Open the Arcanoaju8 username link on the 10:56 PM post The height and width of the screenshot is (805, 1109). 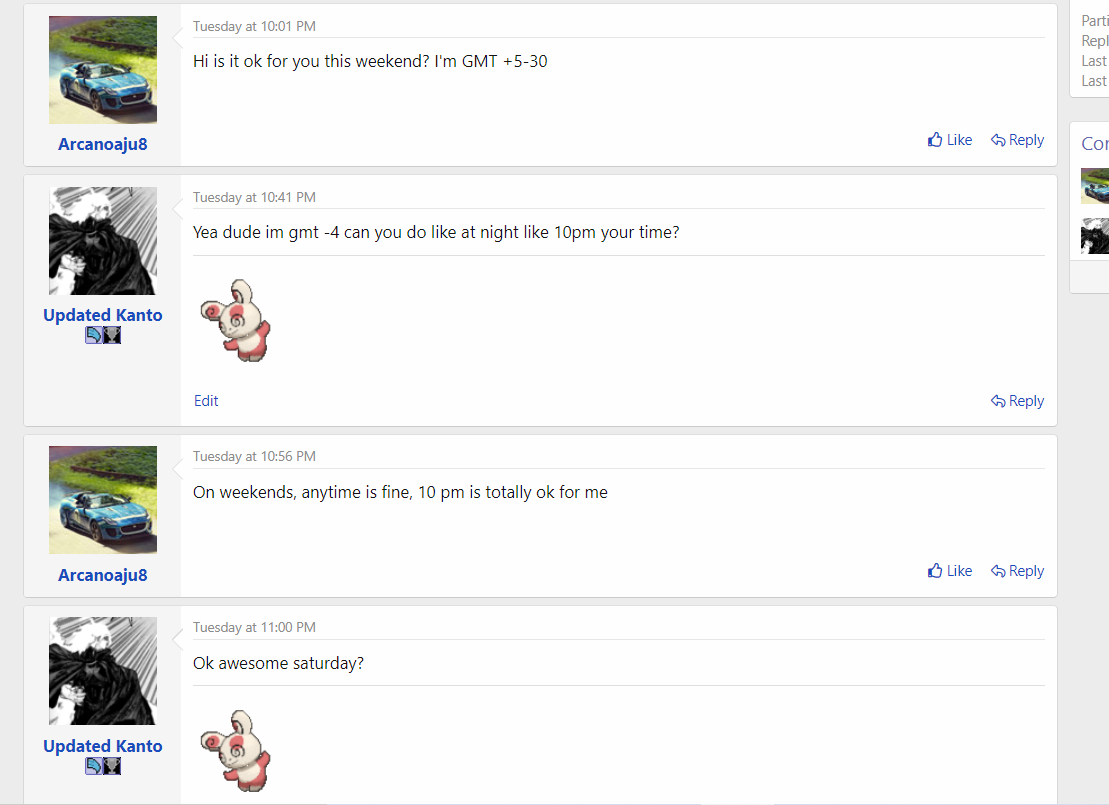[103, 575]
